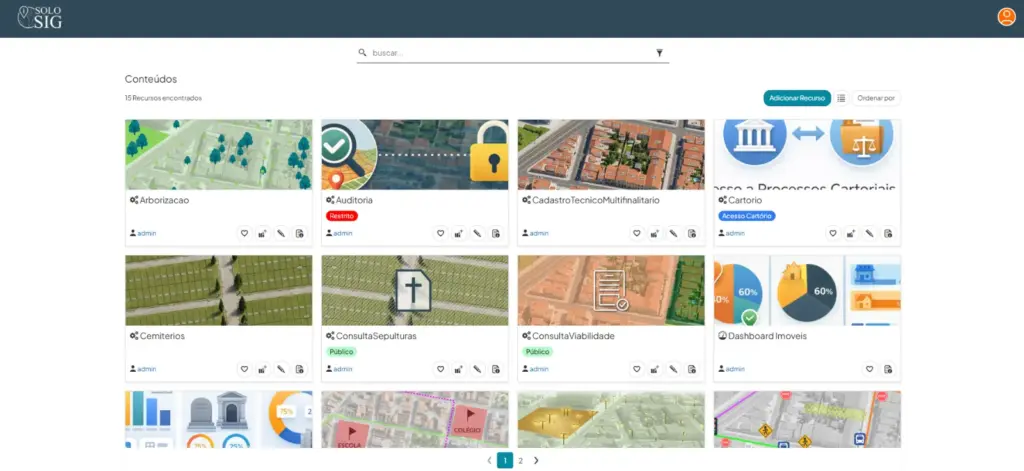Viewport: 1024px width, 471px height.
Task: Toggle favorite heart on Cartorio card
Action: point(832,233)
